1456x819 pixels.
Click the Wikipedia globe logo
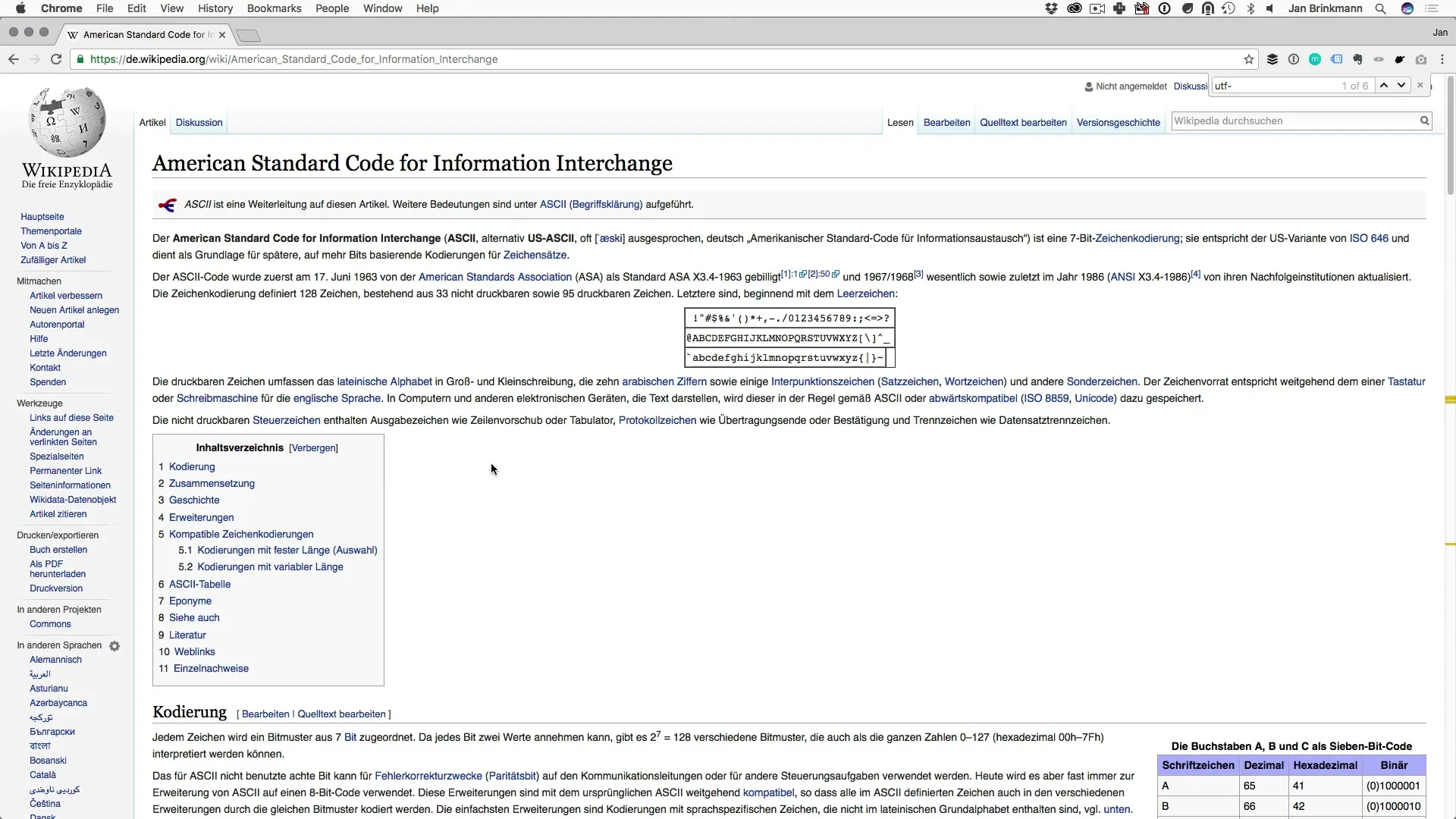pos(67,121)
